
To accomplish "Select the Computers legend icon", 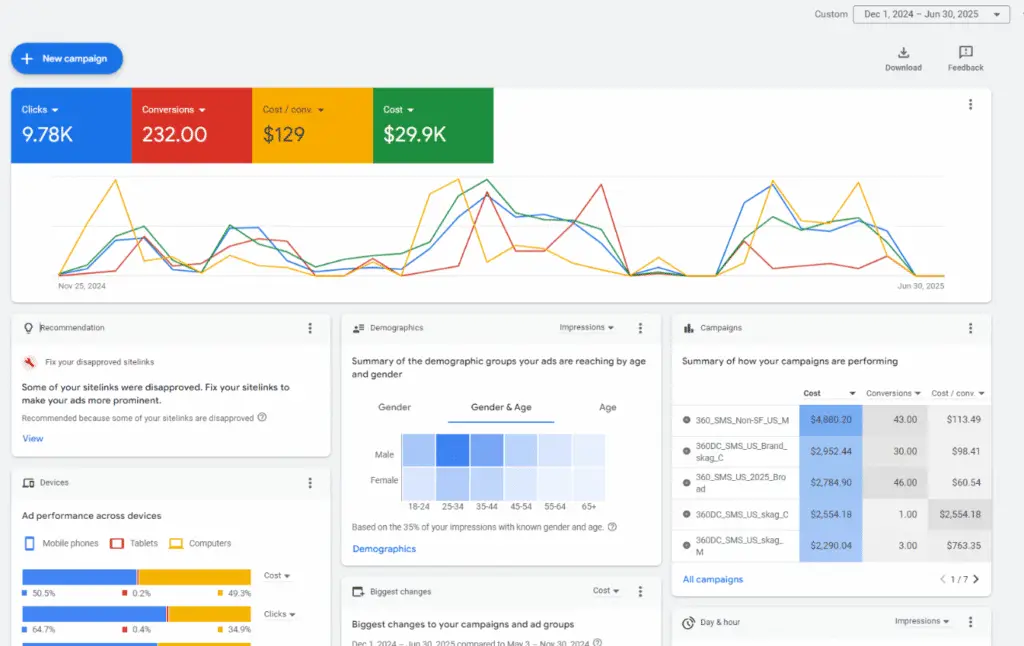I will [x=178, y=543].
